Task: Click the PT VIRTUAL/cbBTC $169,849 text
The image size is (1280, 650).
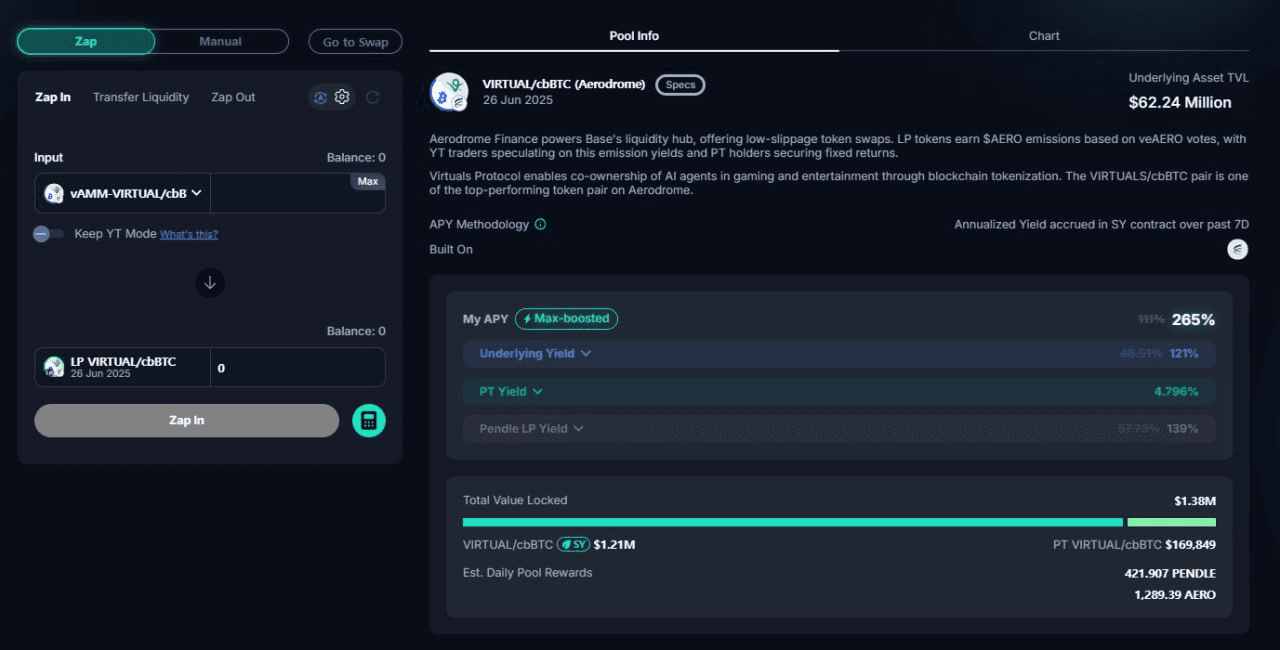Action: (x=1134, y=545)
